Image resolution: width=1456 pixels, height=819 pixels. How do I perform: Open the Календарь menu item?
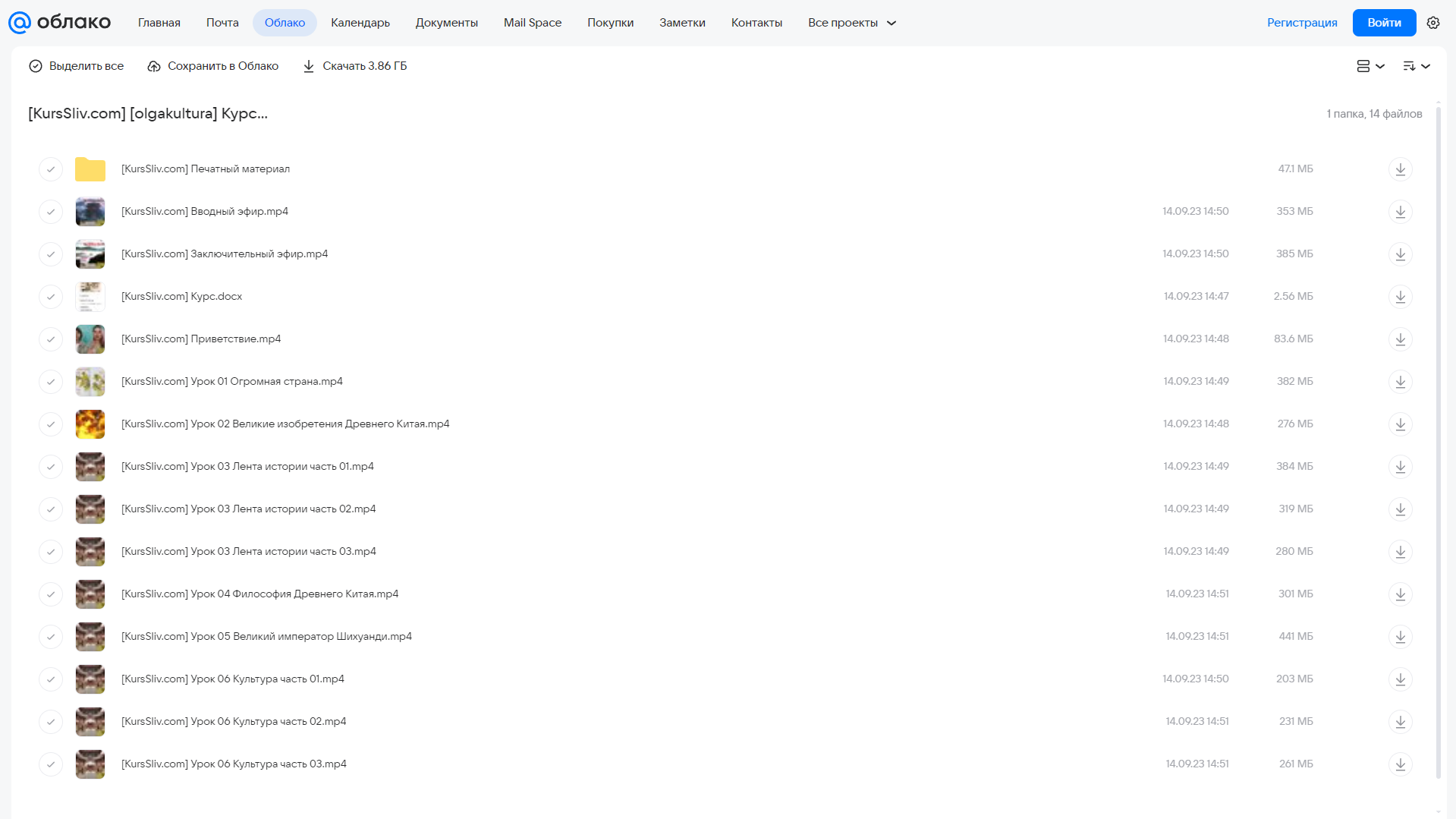(360, 23)
